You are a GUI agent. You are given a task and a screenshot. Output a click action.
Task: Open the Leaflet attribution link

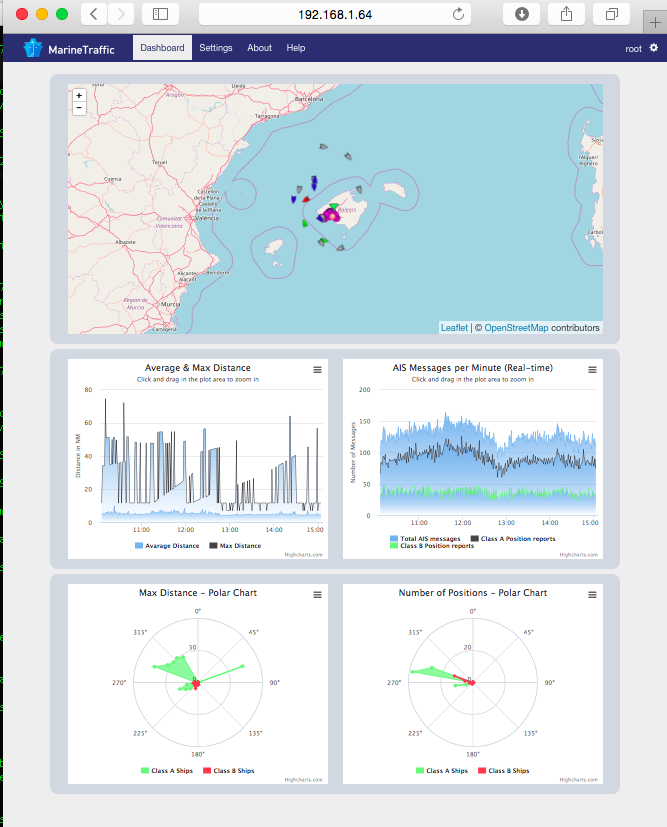click(x=454, y=328)
